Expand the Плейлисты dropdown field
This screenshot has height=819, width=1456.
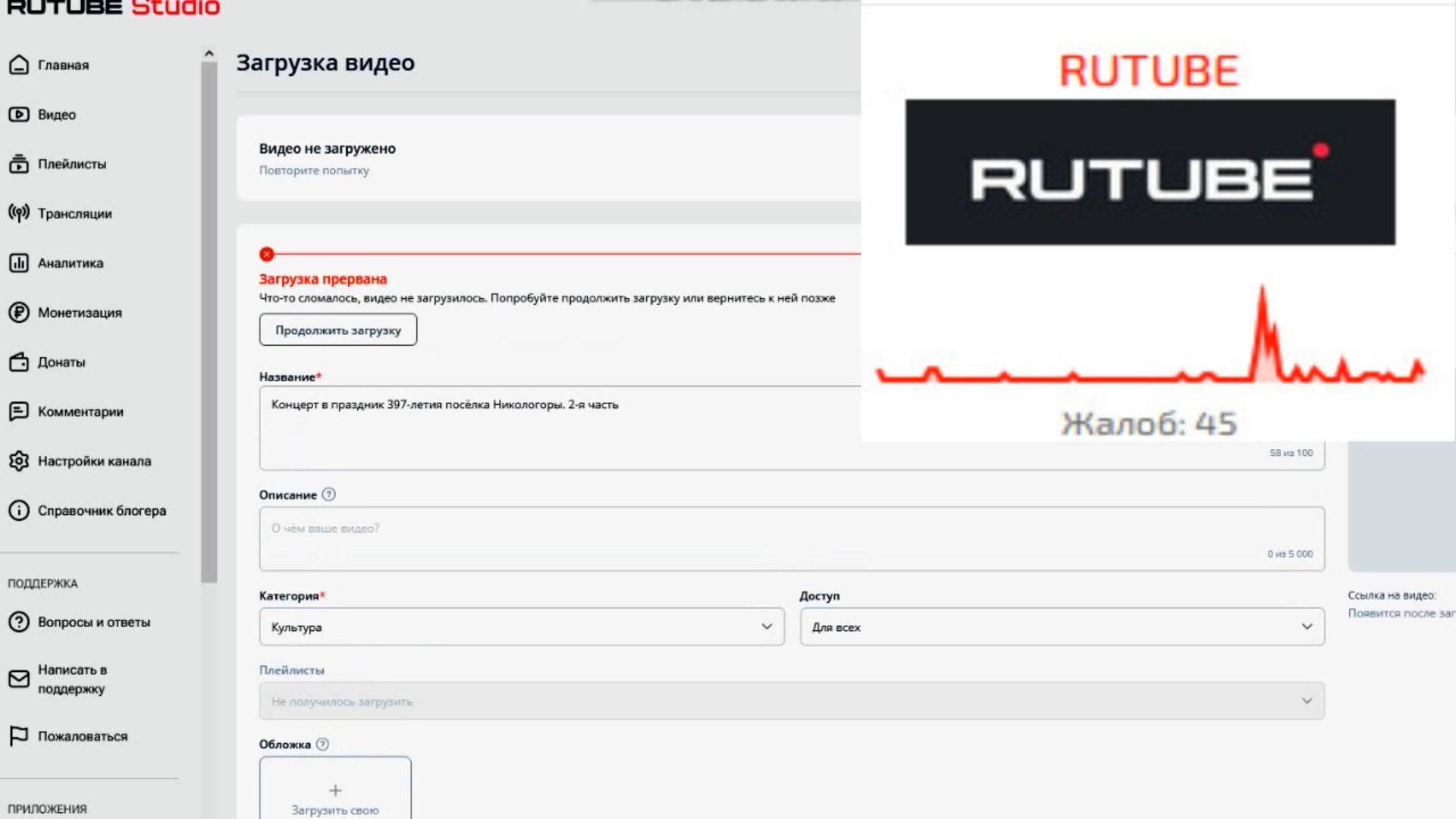tap(791, 701)
